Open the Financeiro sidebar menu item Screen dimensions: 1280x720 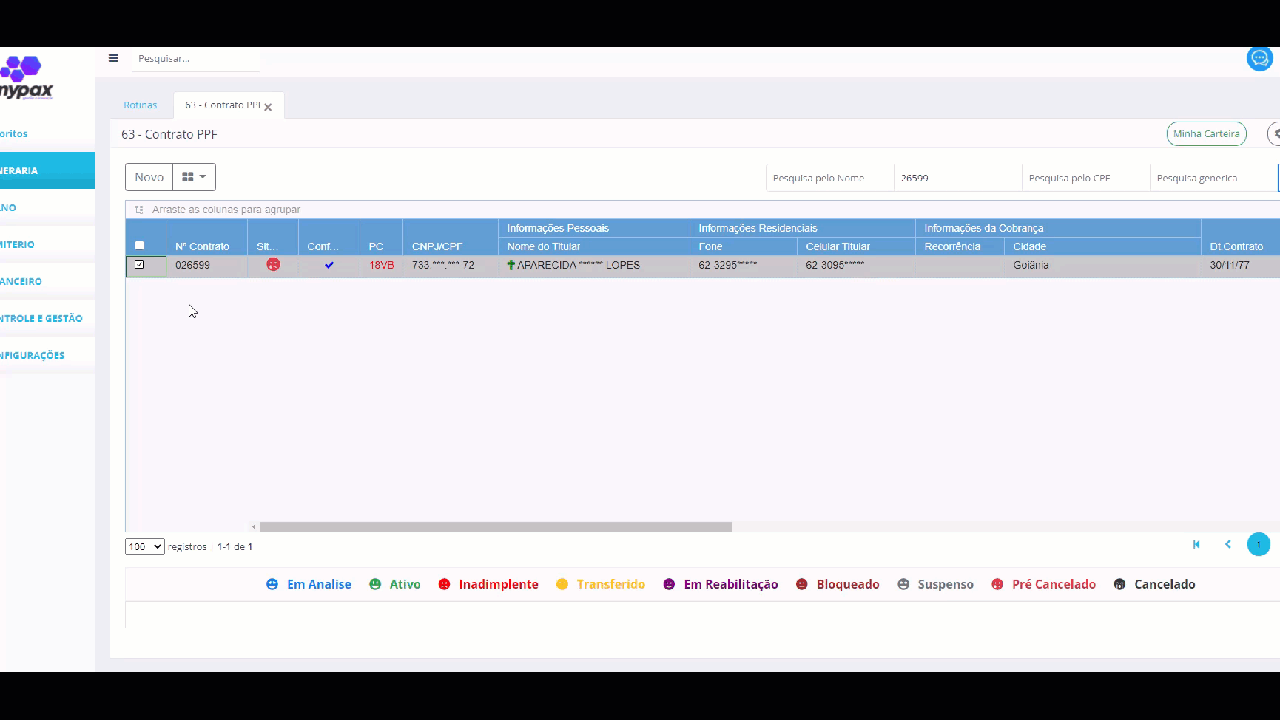(x=47, y=281)
